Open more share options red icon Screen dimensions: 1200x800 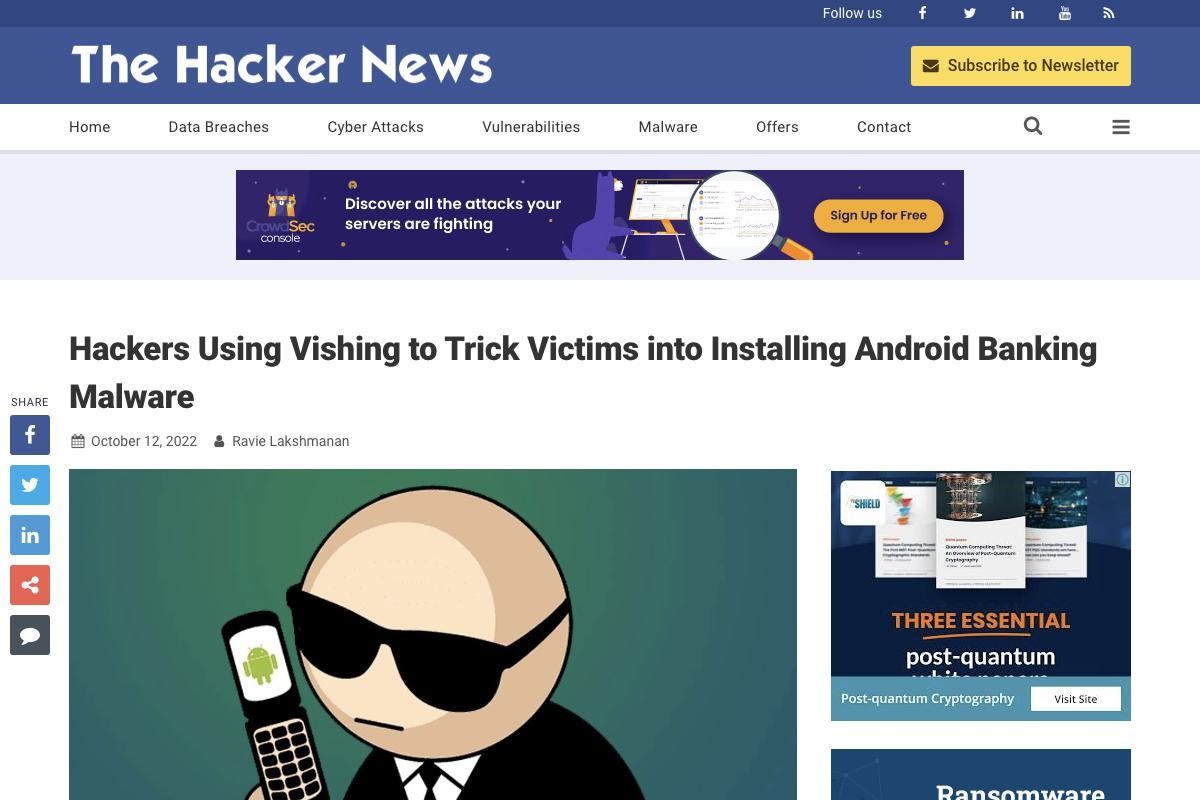point(30,585)
